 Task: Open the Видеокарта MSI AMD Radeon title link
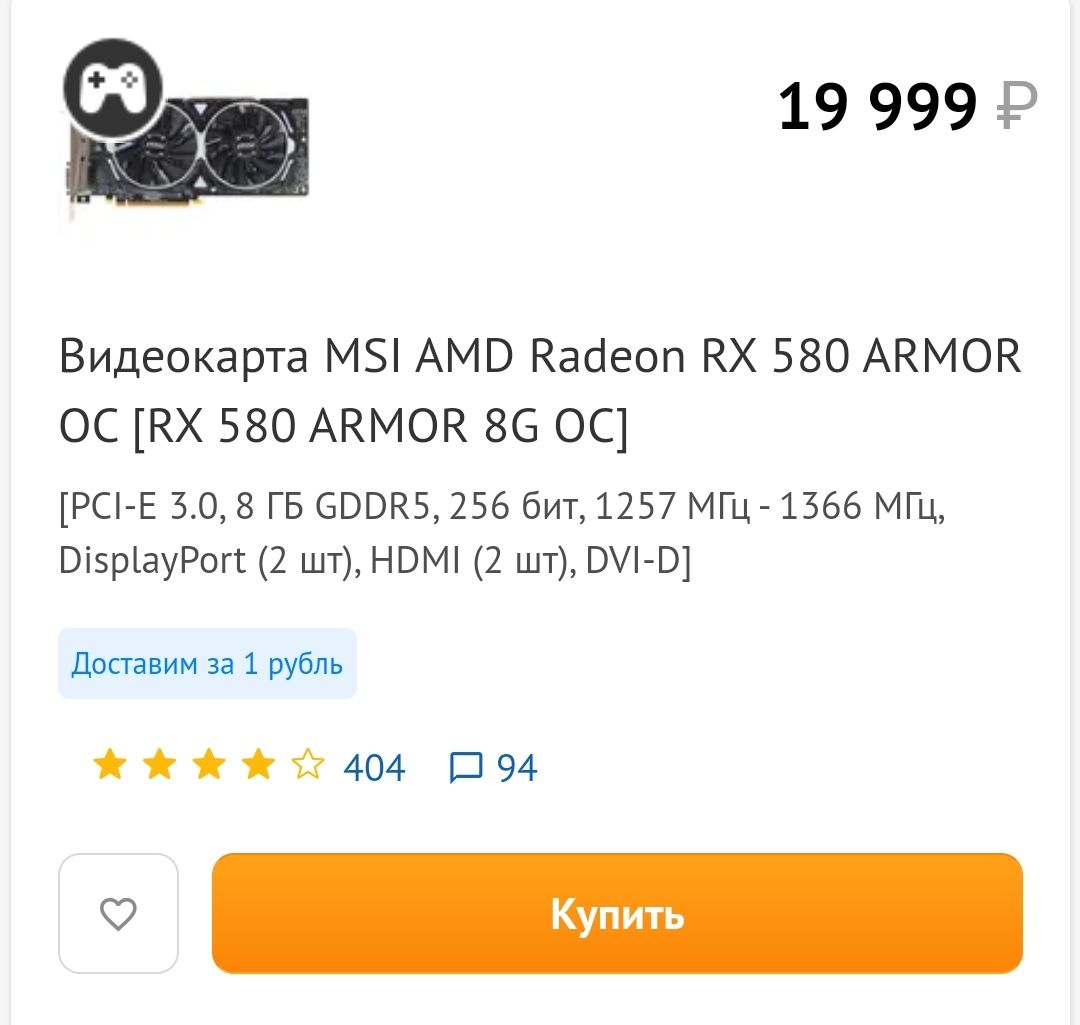[x=540, y=391]
